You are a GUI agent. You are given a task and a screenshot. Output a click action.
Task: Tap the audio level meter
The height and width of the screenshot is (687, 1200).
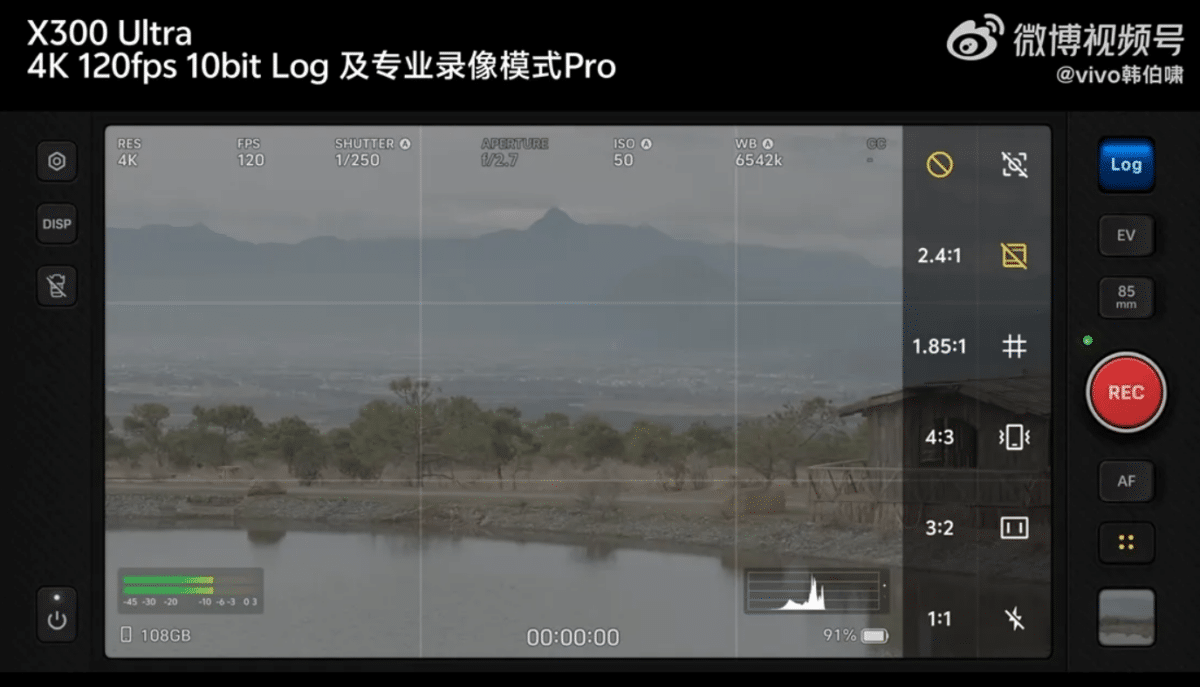[191, 590]
